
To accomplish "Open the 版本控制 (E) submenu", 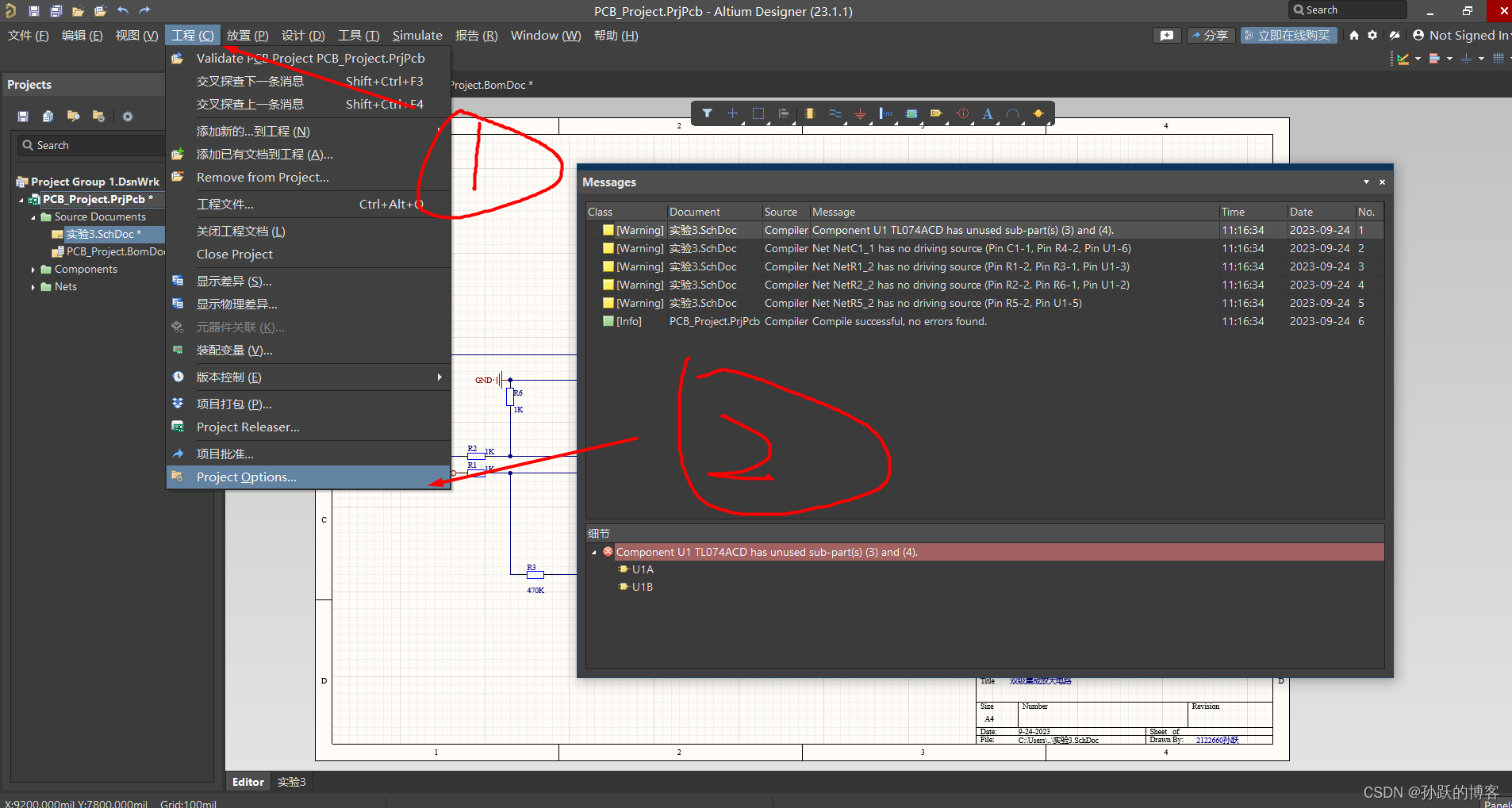I will [x=308, y=377].
